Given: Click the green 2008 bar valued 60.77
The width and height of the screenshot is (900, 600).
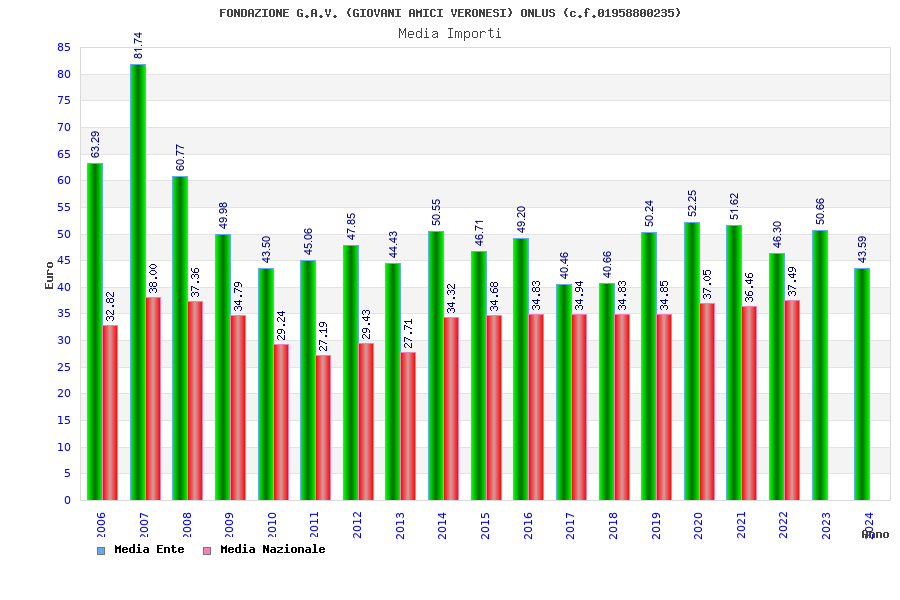Looking at the screenshot, I should (180, 338).
